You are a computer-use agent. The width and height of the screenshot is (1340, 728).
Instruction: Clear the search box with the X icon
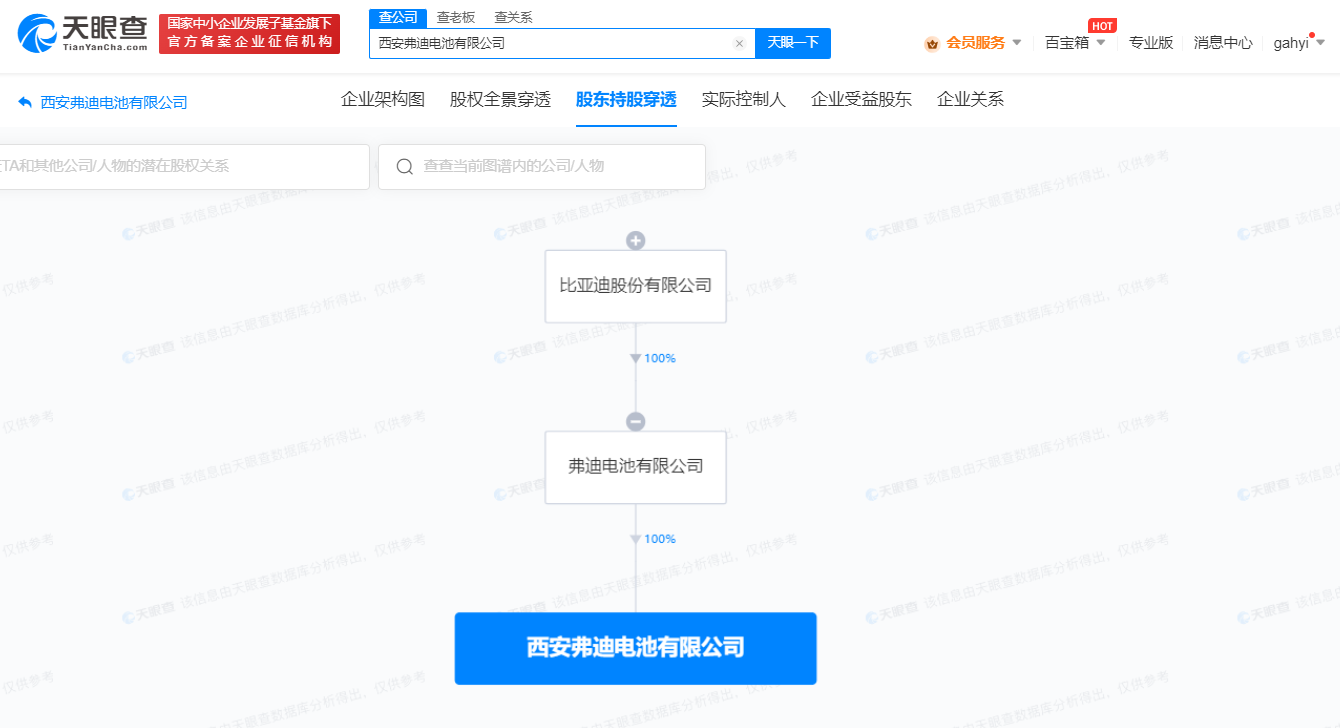pos(739,43)
